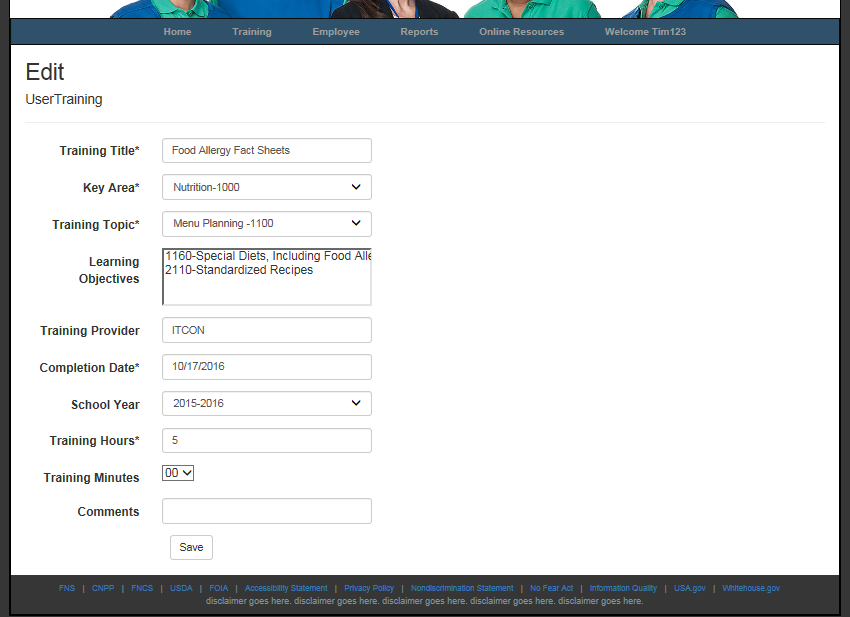The height and width of the screenshot is (617, 850).
Task: Open the Home menu item
Action: [177, 32]
